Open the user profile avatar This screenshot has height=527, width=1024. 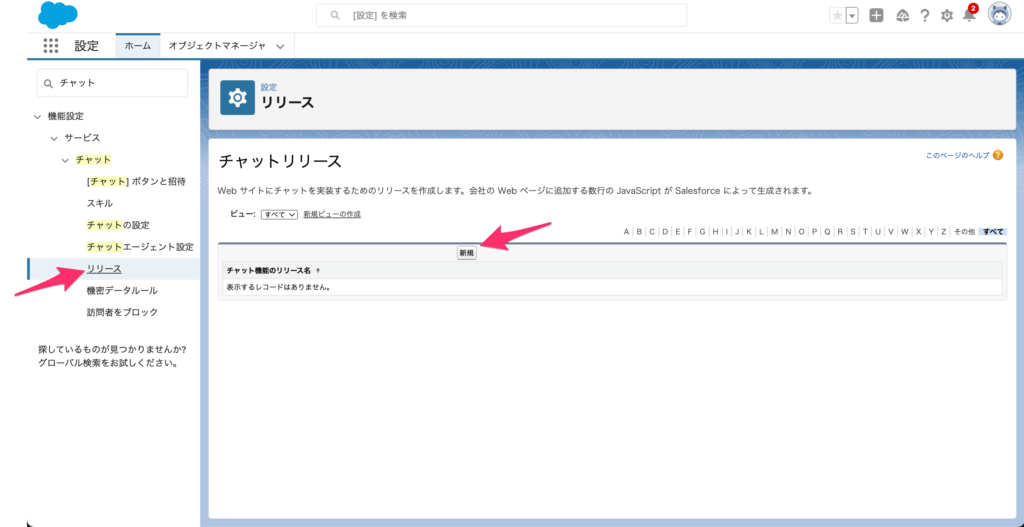tap(999, 14)
